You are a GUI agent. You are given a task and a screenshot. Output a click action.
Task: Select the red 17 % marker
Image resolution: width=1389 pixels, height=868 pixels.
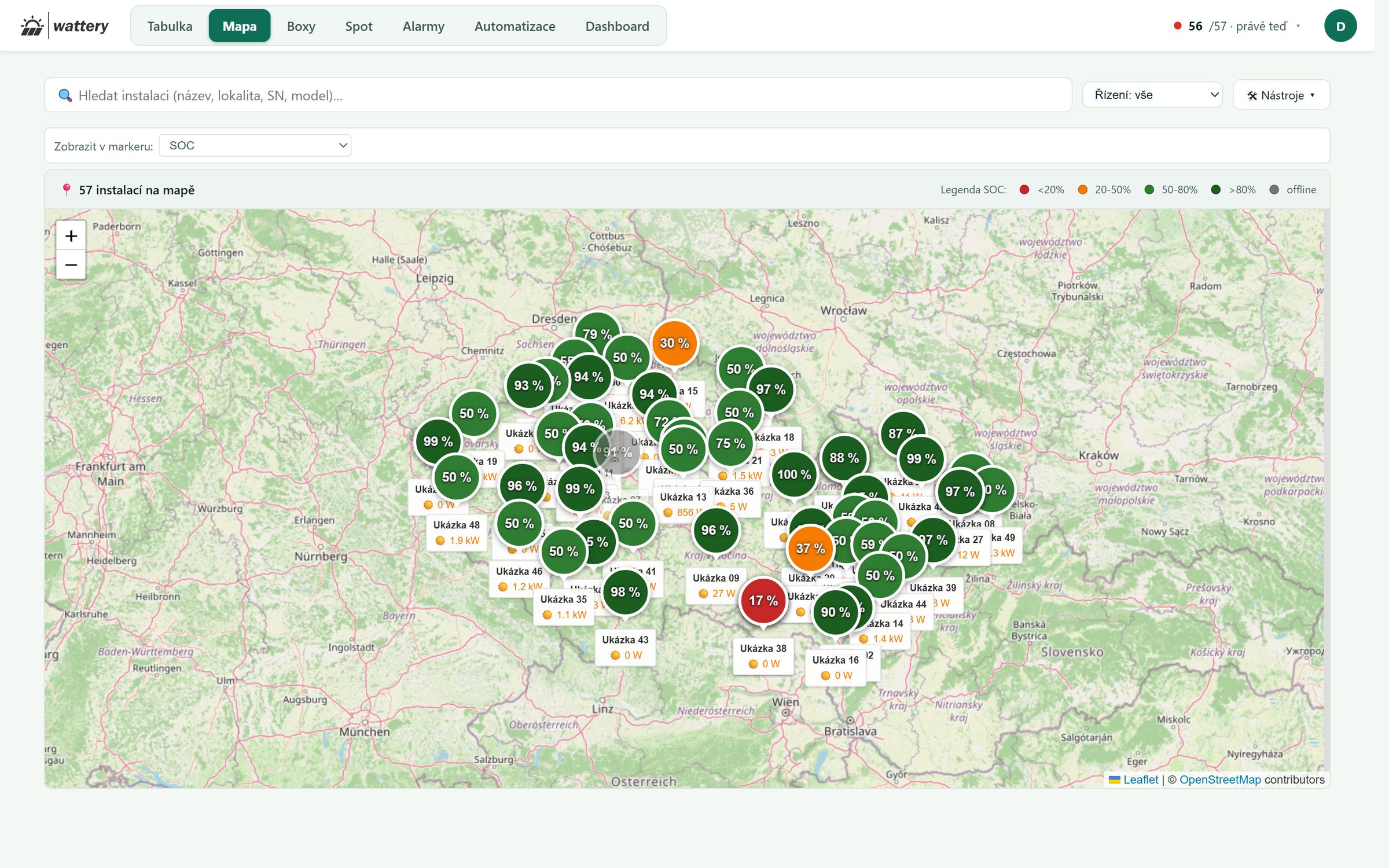coord(763,601)
